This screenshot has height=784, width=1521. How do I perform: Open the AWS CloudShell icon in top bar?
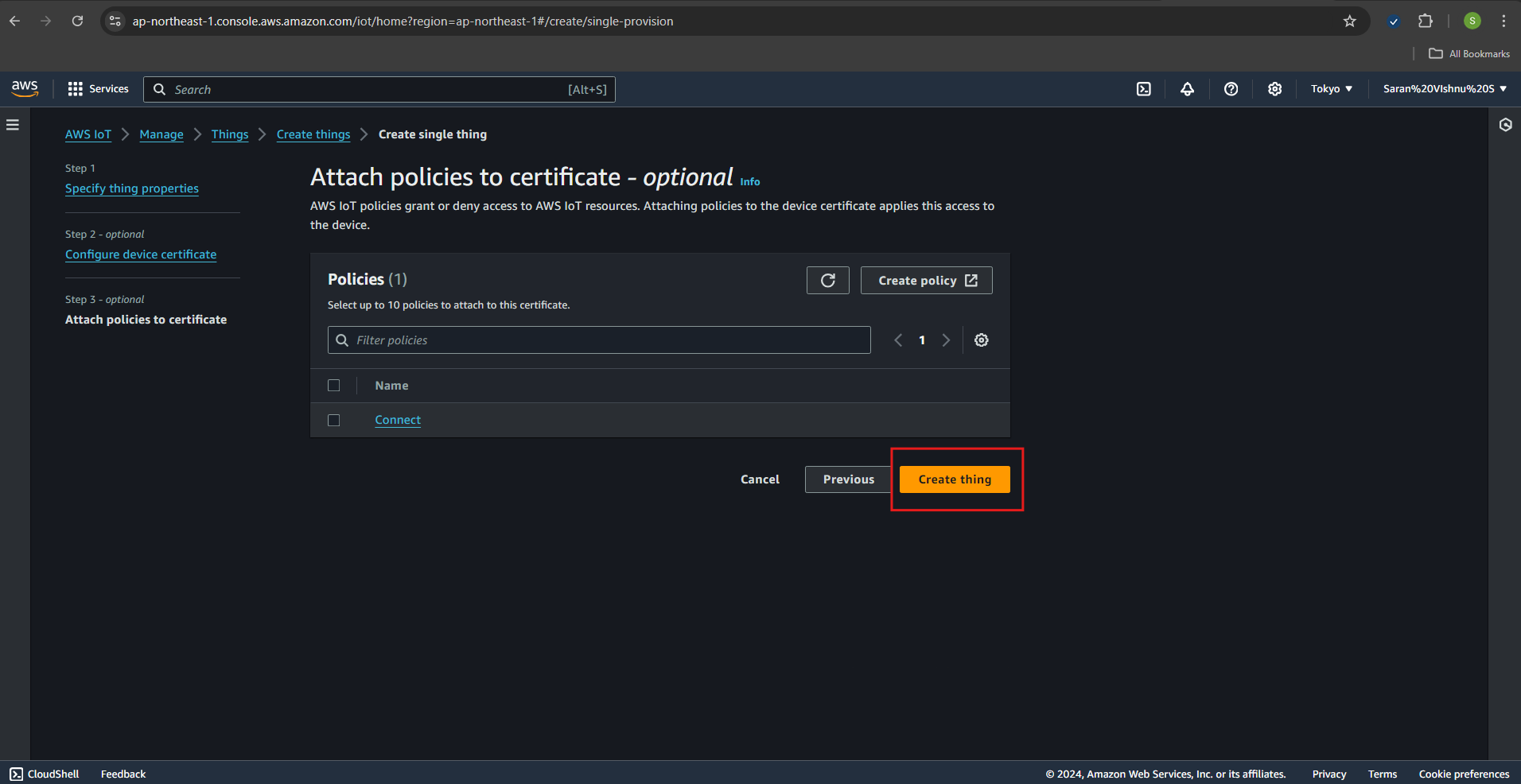pyautogui.click(x=1143, y=89)
